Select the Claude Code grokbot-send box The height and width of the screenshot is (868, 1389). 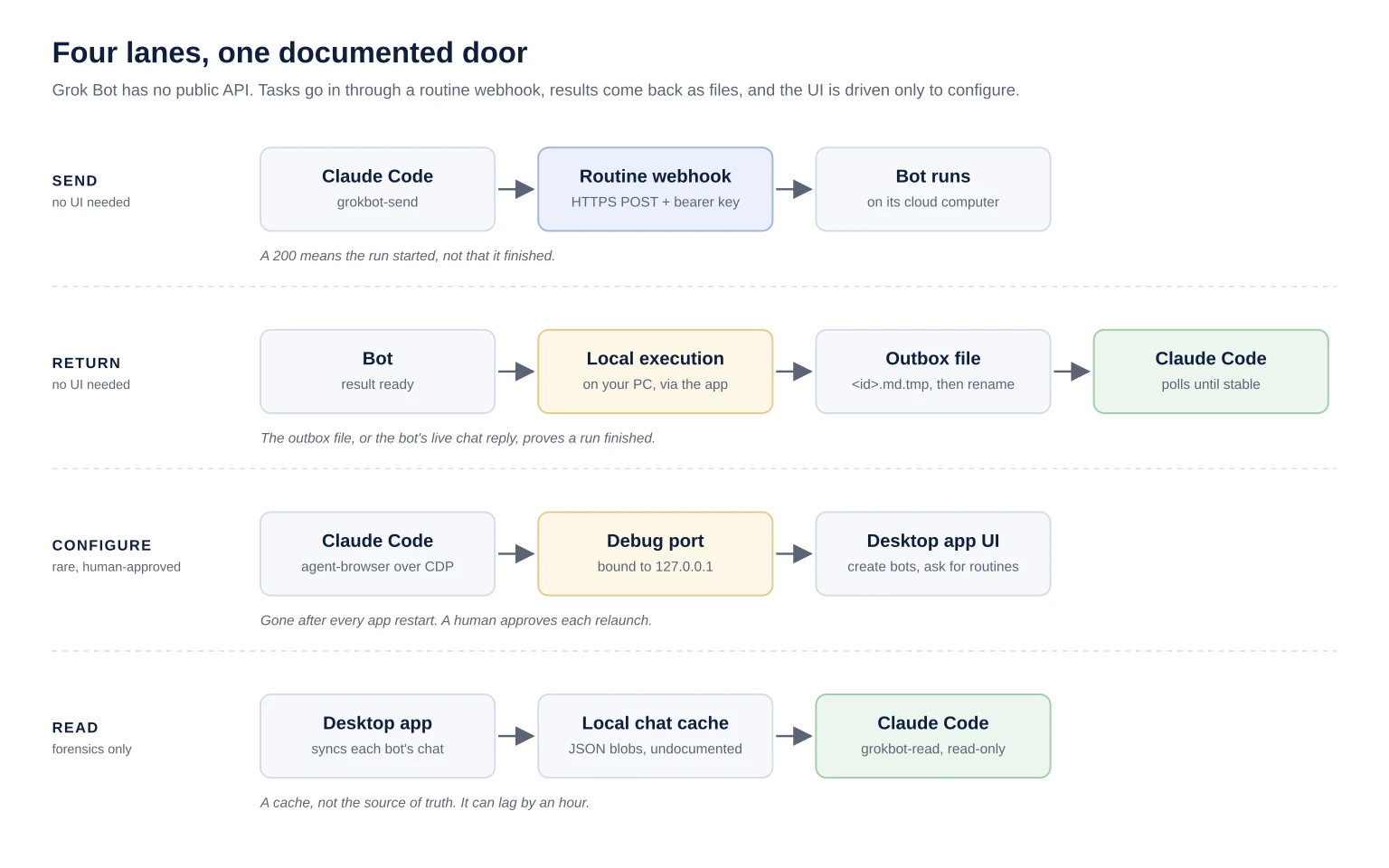pos(378,189)
